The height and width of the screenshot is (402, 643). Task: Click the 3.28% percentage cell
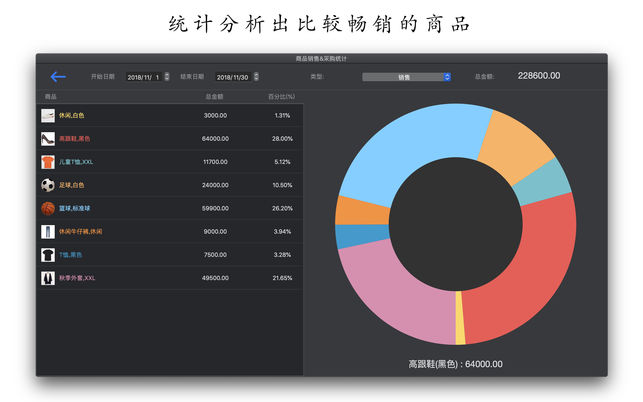pyautogui.click(x=282, y=255)
